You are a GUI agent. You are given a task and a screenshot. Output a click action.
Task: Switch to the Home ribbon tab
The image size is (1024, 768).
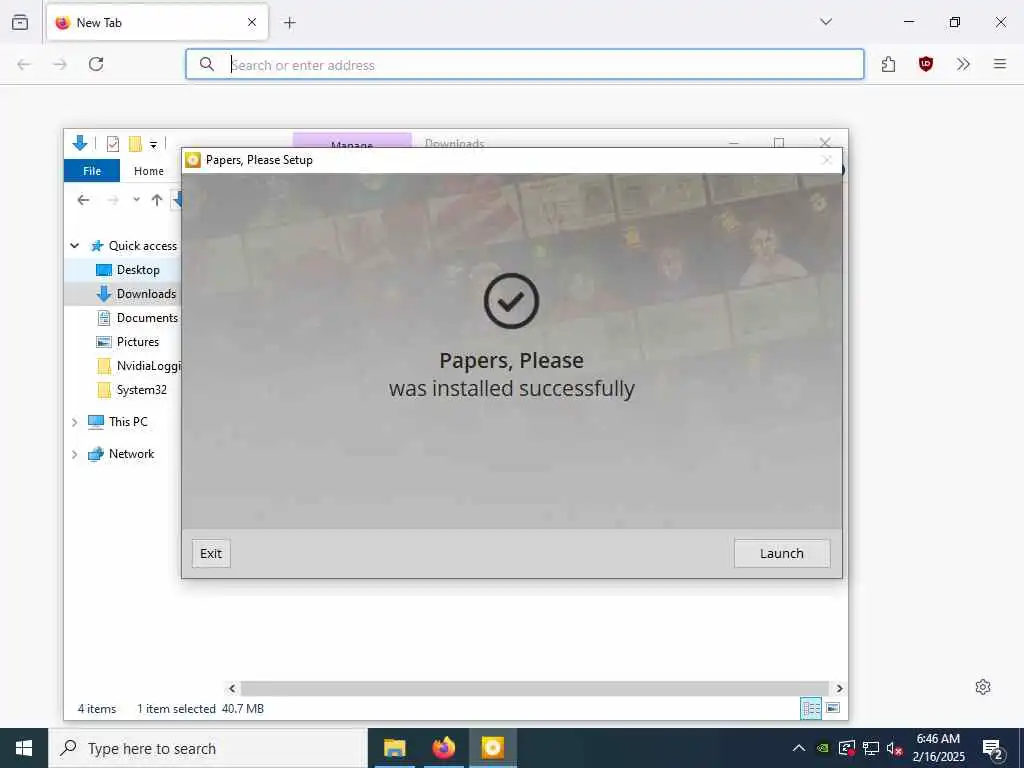(149, 170)
